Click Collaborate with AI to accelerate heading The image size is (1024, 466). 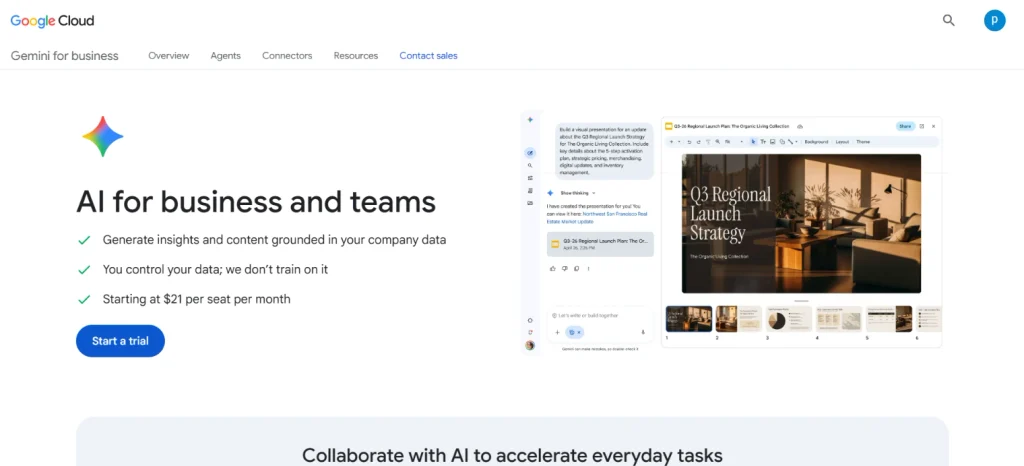pyautogui.click(x=512, y=454)
